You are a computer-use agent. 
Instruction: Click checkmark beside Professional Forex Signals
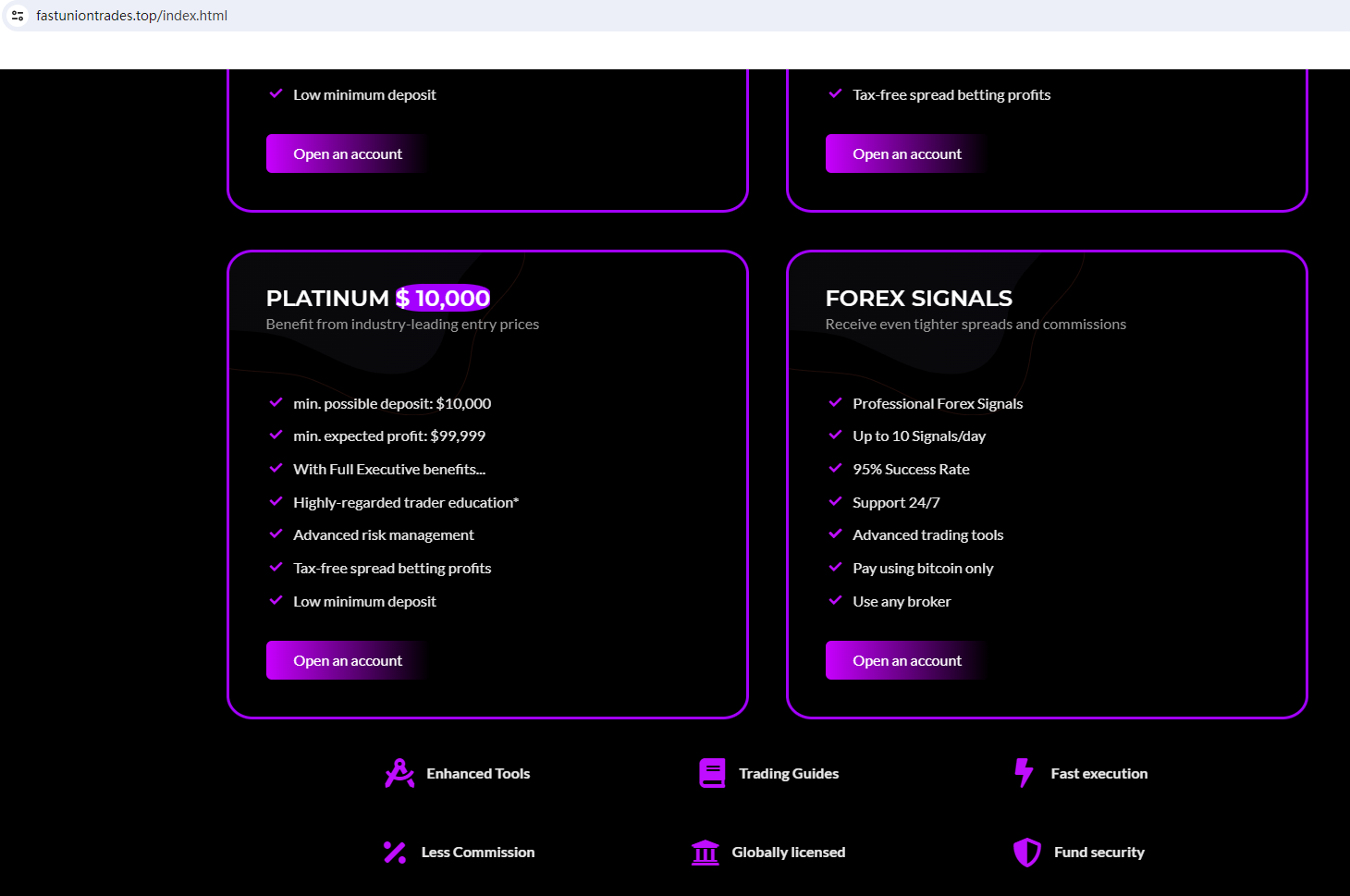[x=835, y=402]
